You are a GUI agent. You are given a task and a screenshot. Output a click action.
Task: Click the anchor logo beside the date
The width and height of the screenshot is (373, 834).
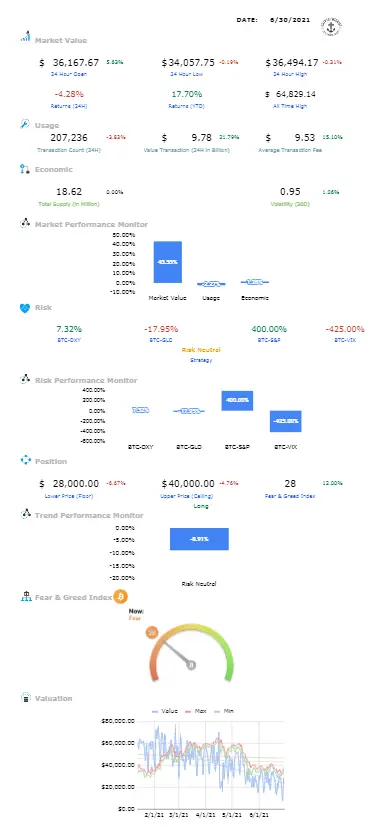[331, 25]
